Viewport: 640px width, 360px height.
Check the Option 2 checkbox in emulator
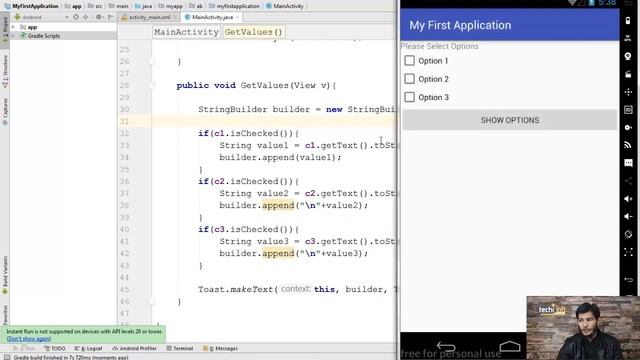[x=409, y=79]
